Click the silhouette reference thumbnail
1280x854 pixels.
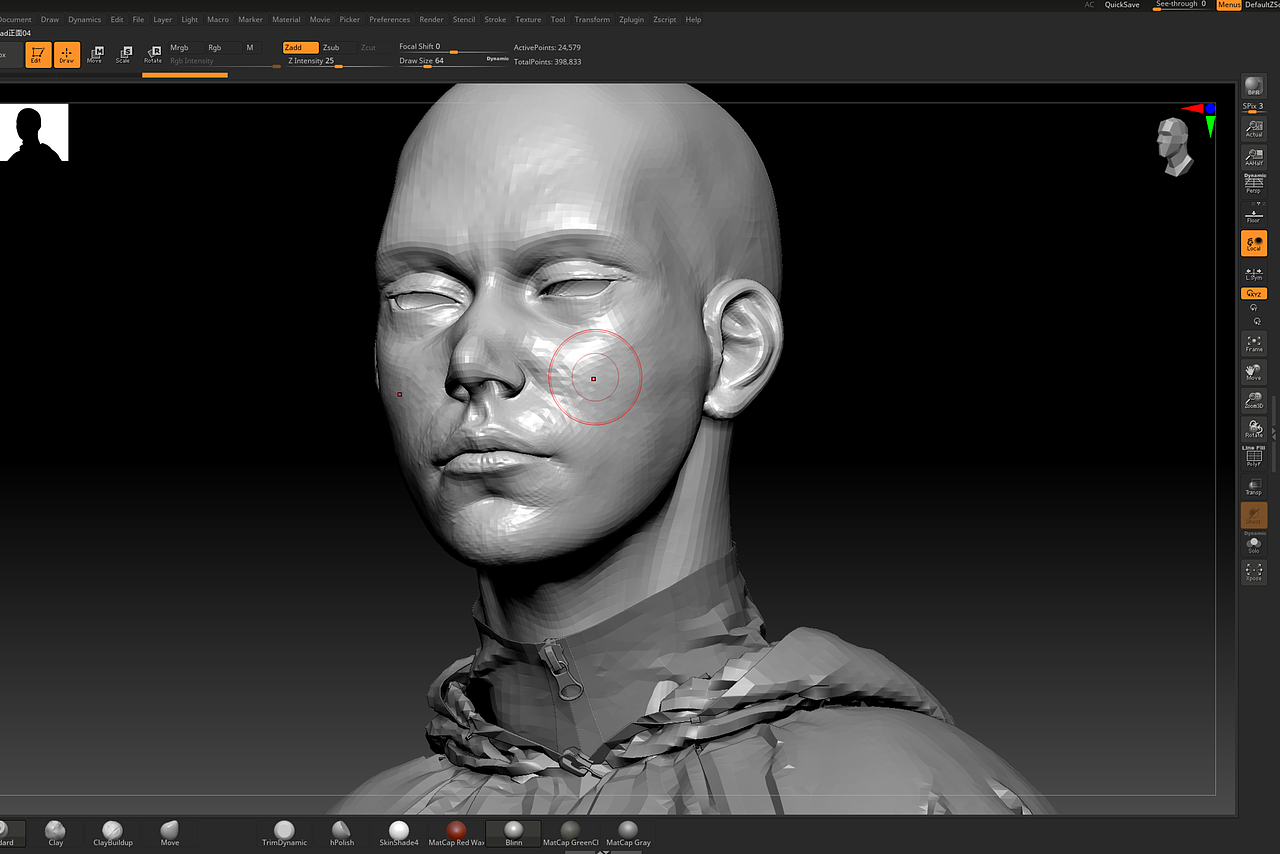coord(34,132)
